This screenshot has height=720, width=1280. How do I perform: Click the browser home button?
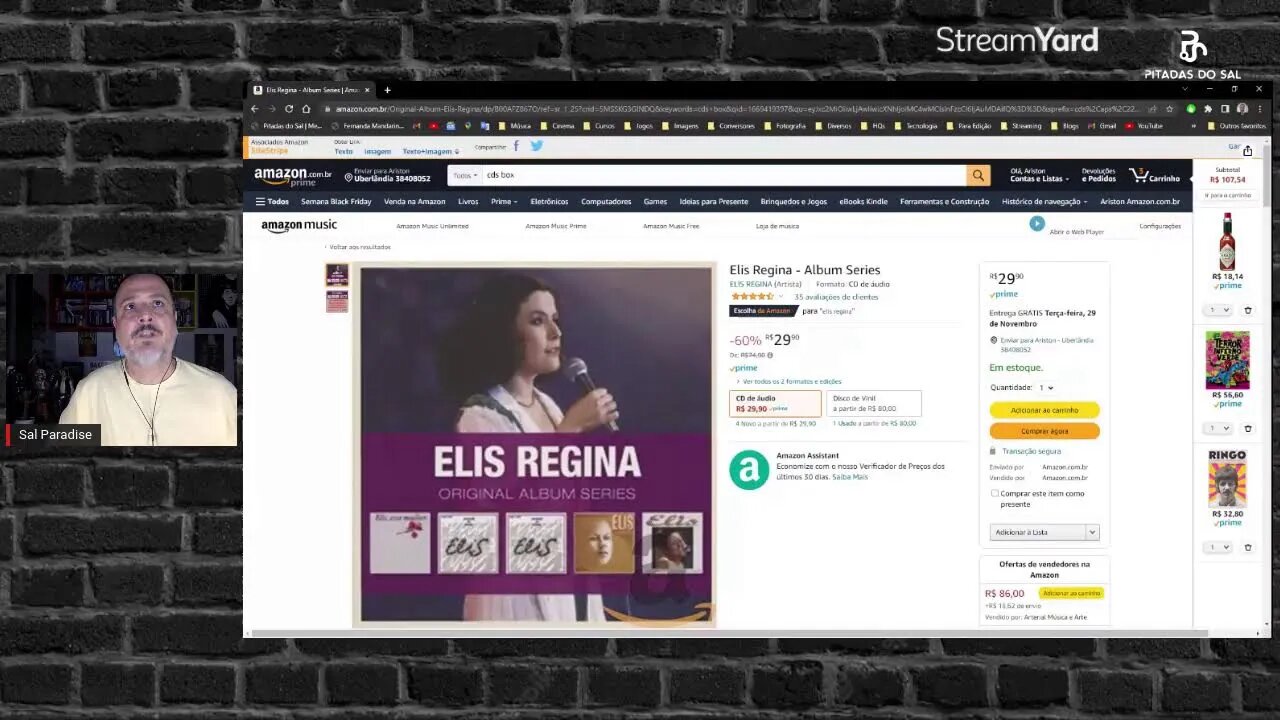coord(306,109)
